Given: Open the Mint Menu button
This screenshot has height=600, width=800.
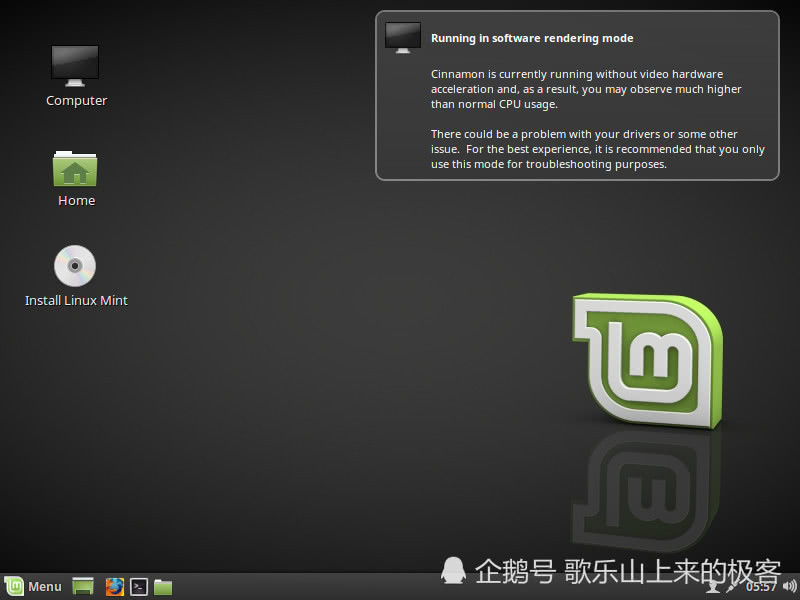Looking at the screenshot, I should pos(34,587).
